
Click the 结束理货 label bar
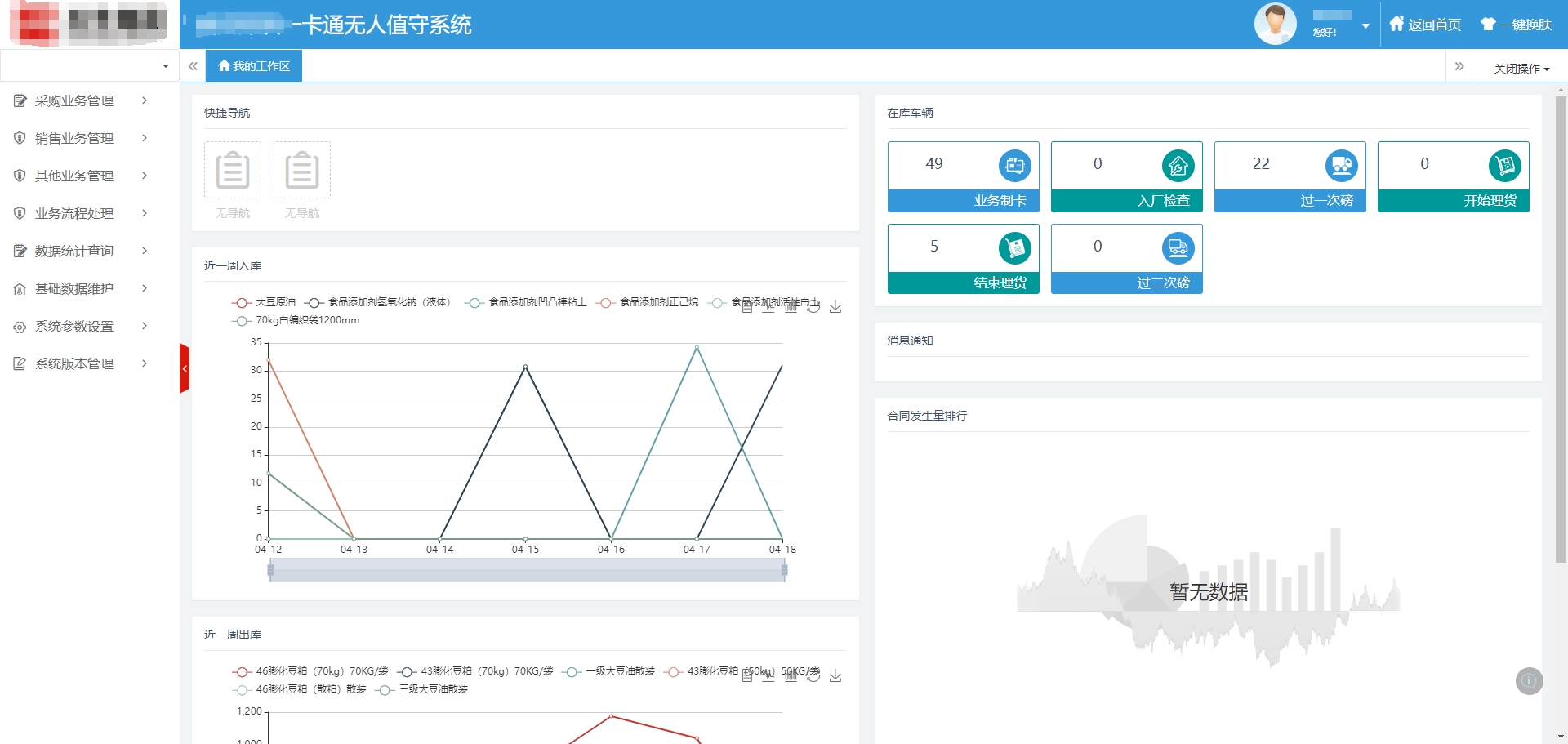pos(964,283)
